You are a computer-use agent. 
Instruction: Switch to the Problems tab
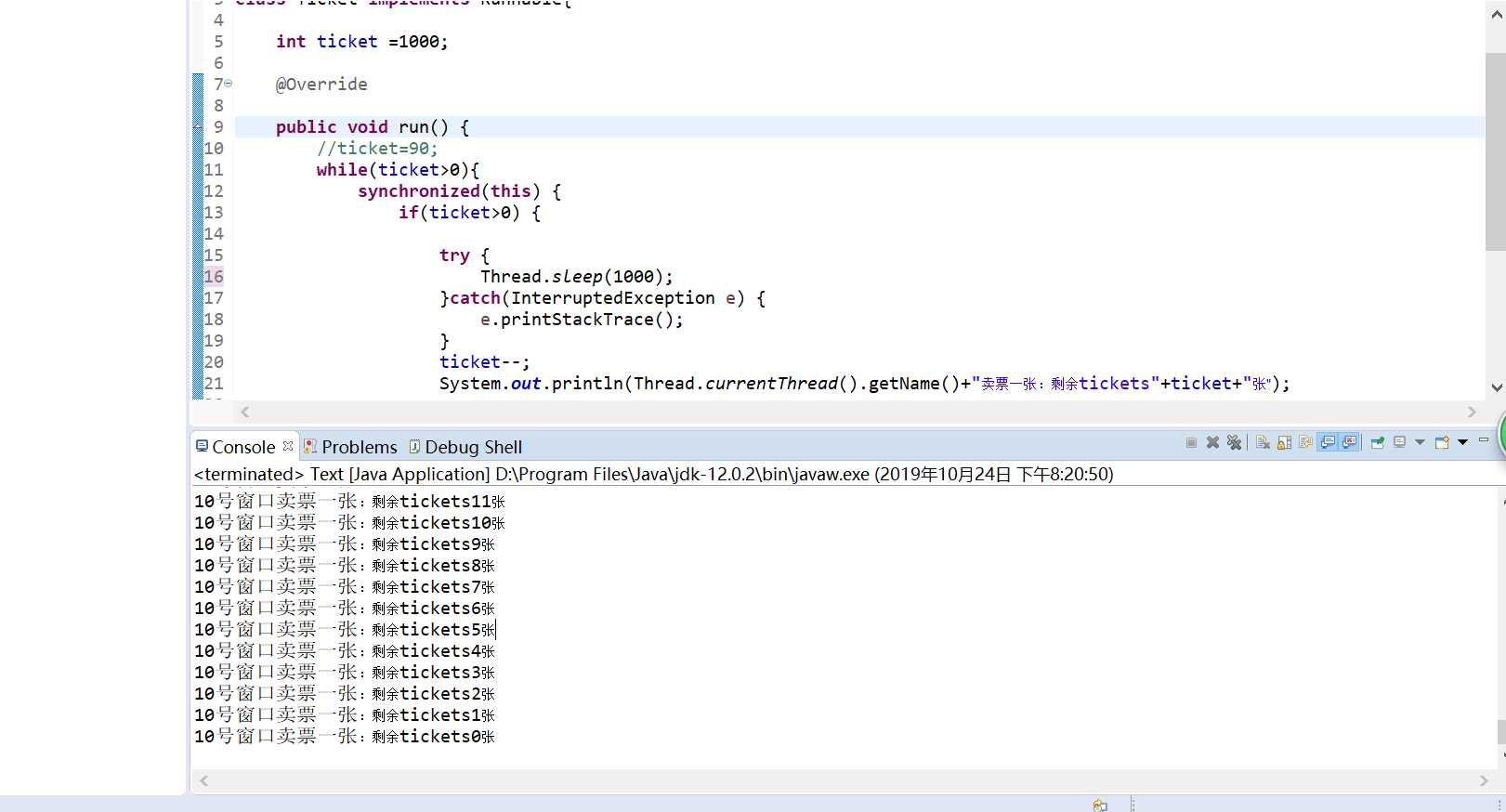[350, 447]
